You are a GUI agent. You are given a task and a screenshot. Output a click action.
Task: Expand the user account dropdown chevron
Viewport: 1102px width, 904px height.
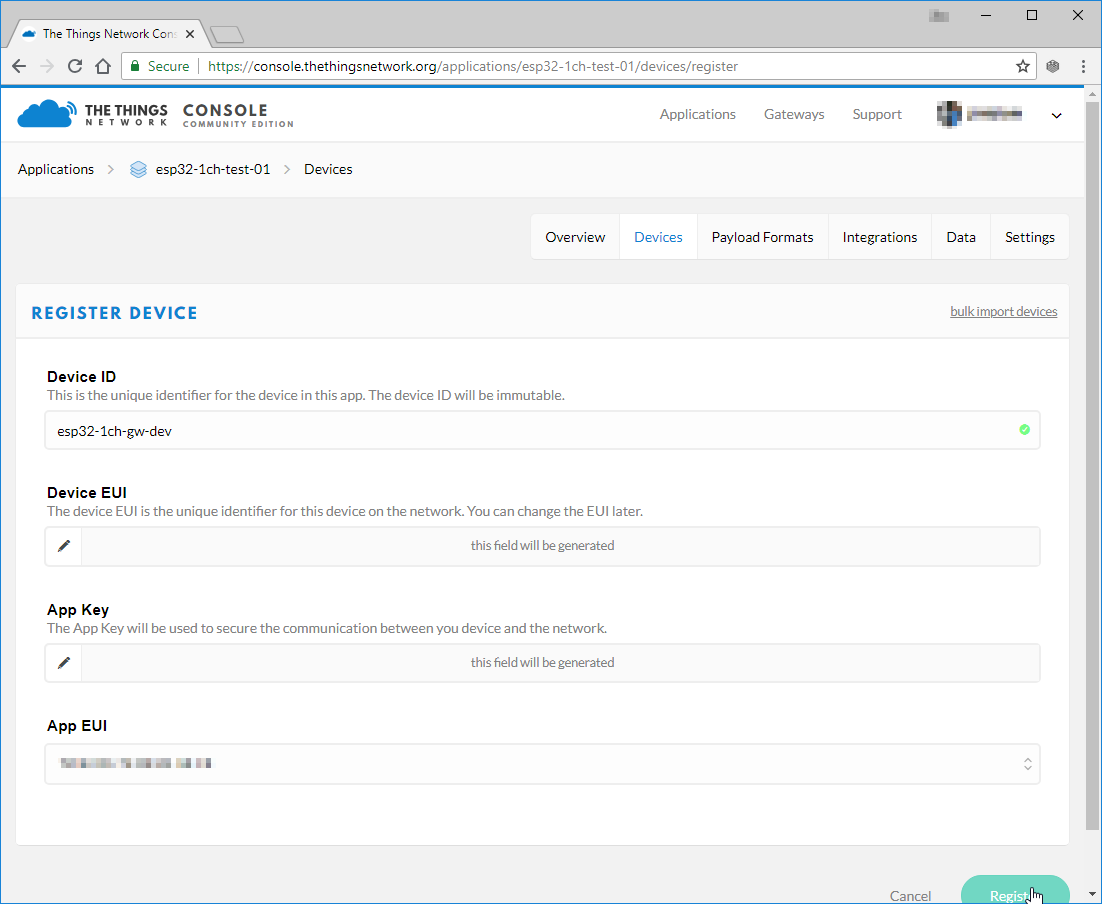[1056, 115]
